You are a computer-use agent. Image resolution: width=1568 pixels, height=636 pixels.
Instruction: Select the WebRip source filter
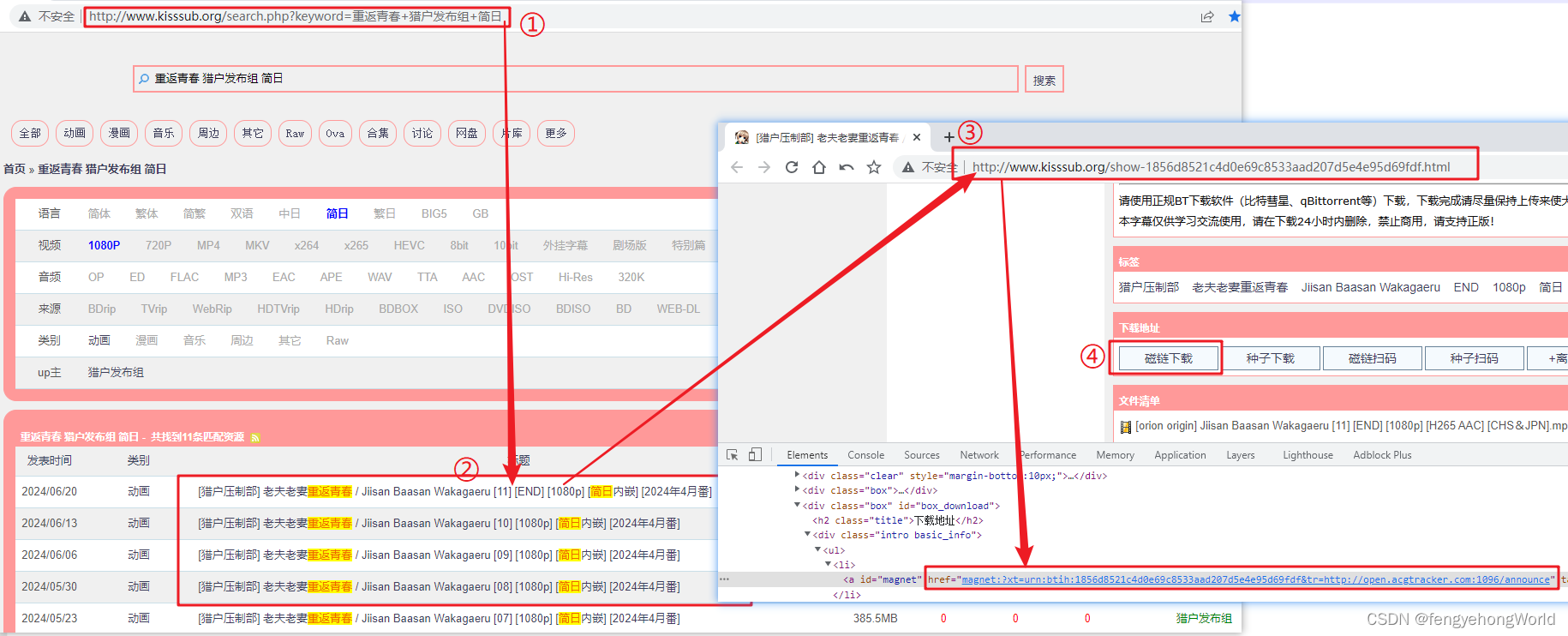212,309
